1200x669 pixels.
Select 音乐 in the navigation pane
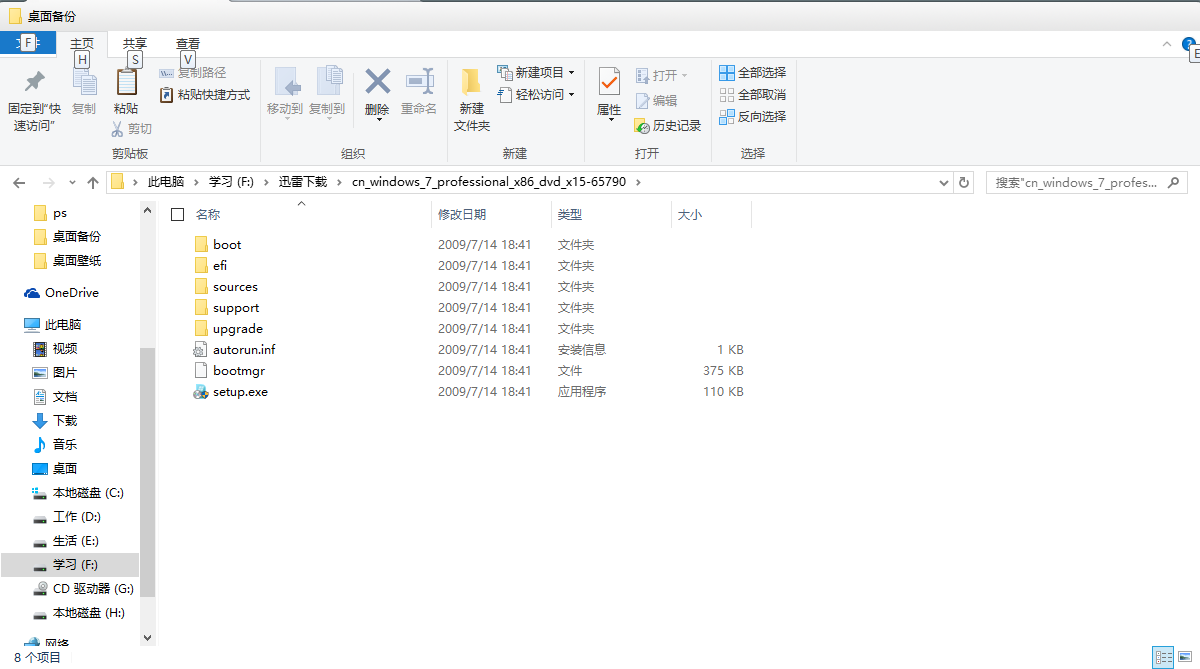coord(64,445)
